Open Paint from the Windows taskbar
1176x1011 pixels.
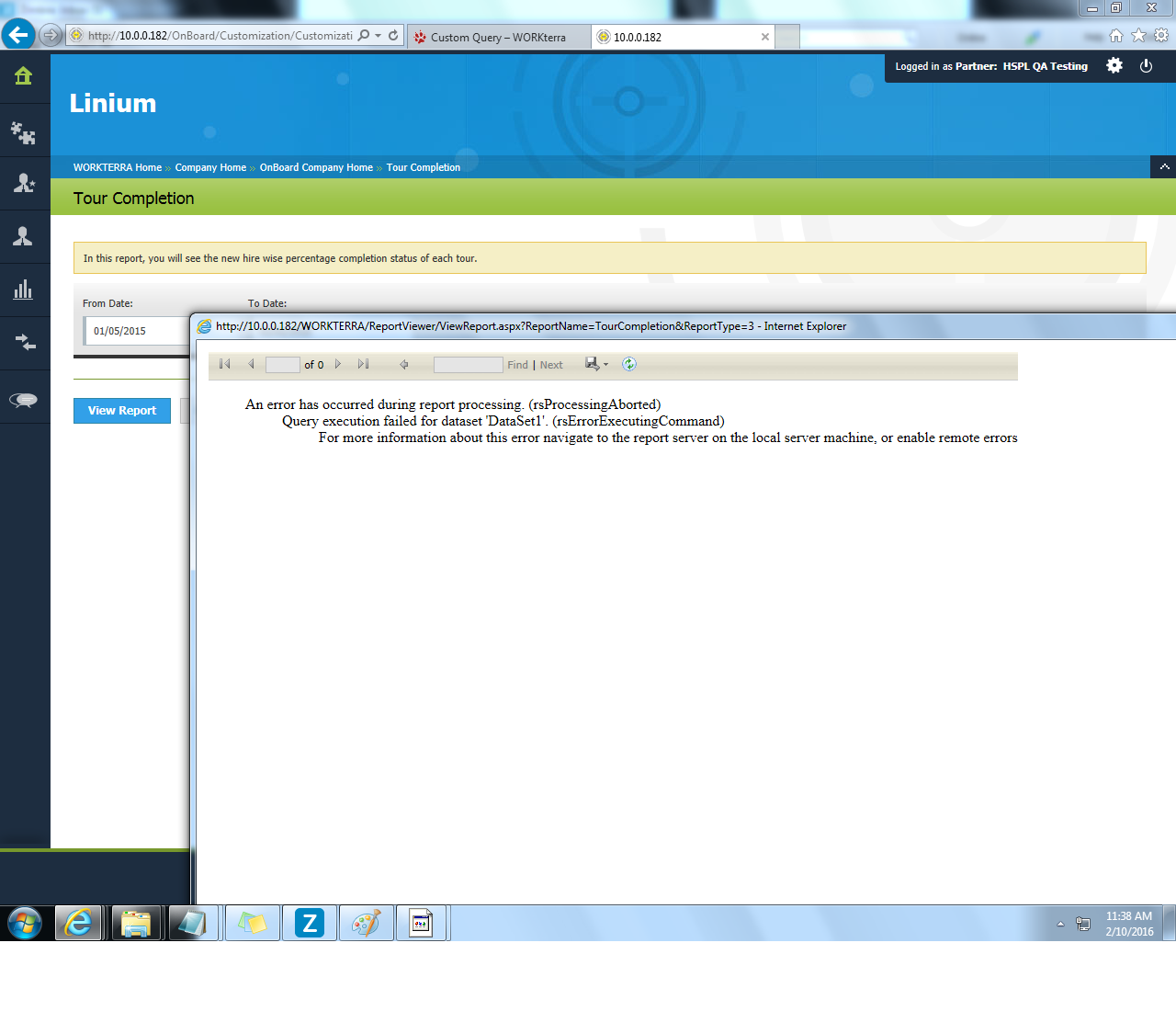pos(366,923)
